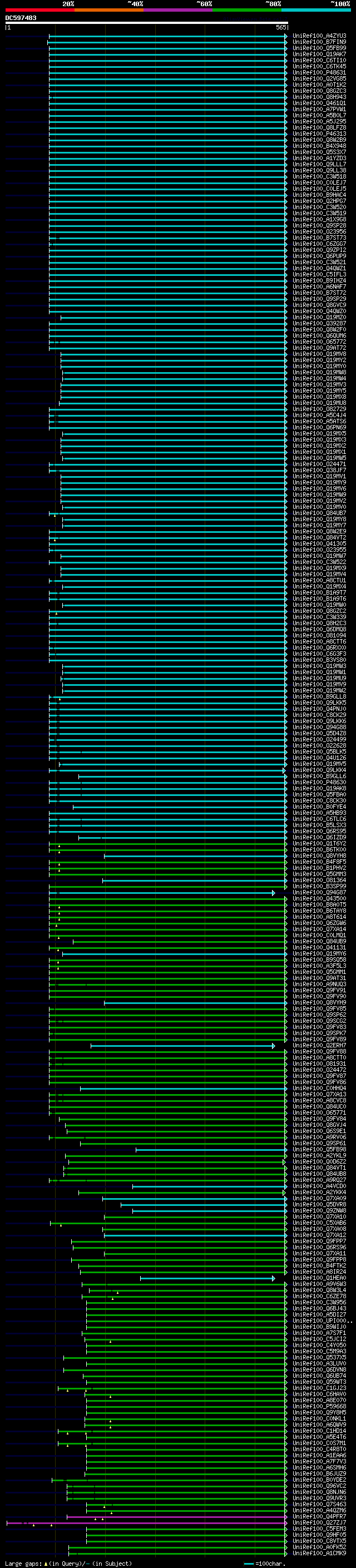Select hit label UniRef100_Q8H943

319,97
